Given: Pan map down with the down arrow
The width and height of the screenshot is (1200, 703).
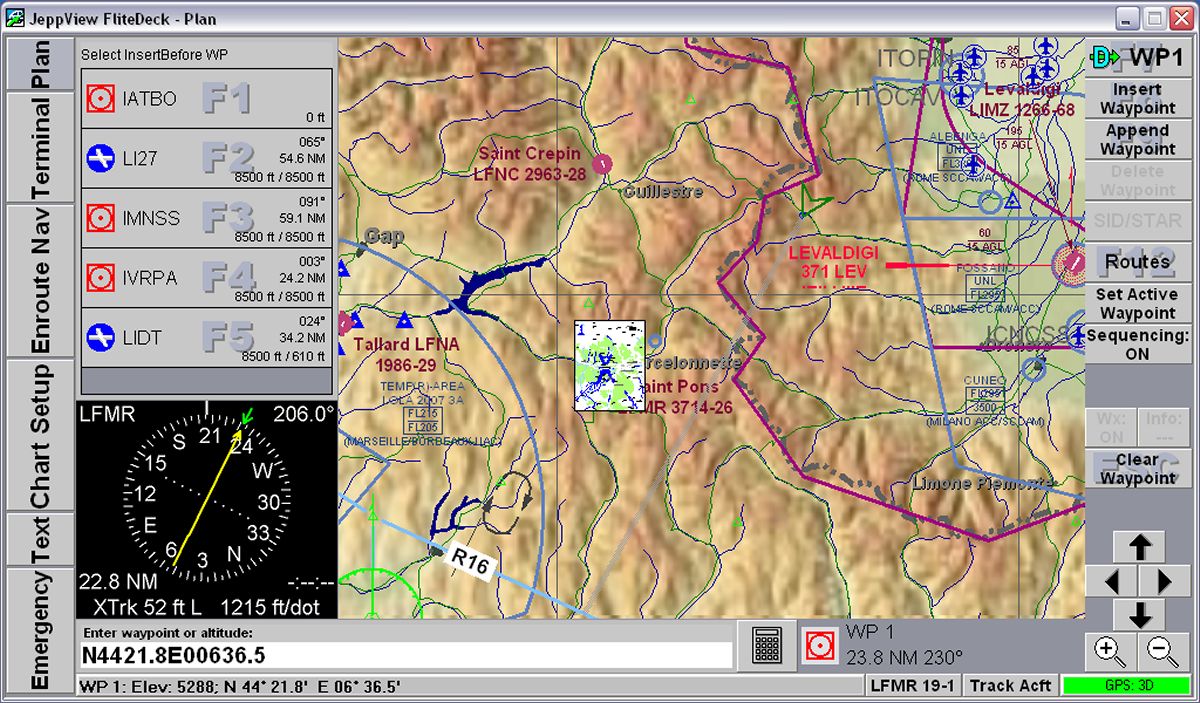Looking at the screenshot, I should click(x=1139, y=614).
